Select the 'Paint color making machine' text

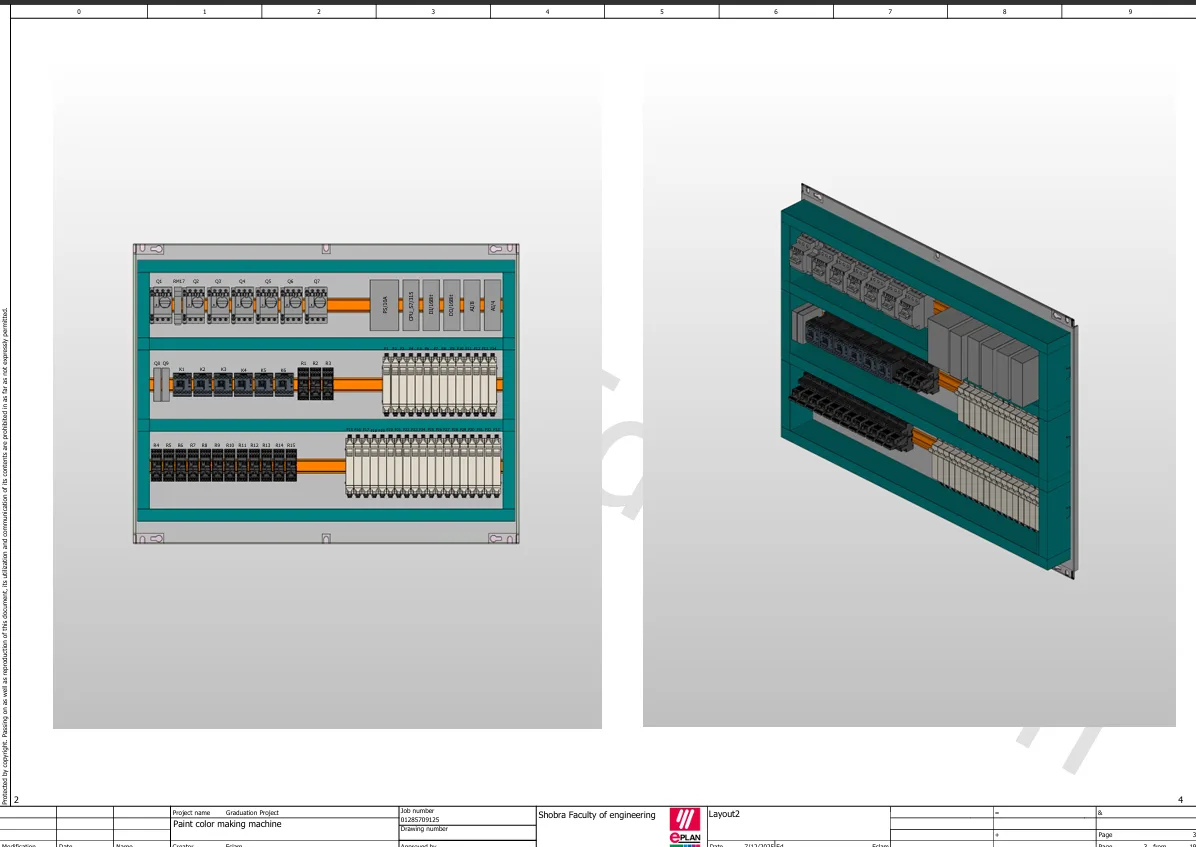point(227,824)
